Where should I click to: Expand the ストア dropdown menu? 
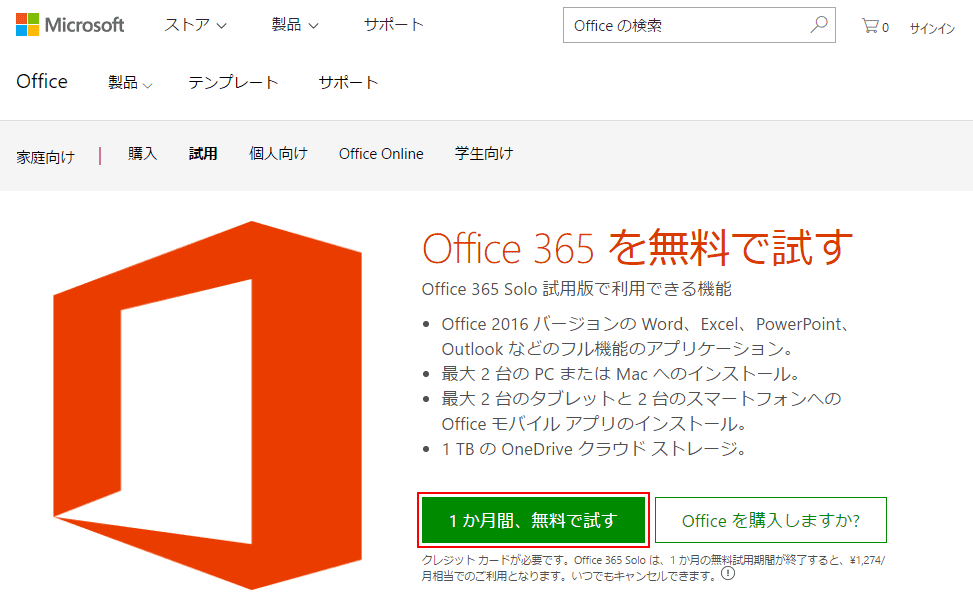coord(195,25)
